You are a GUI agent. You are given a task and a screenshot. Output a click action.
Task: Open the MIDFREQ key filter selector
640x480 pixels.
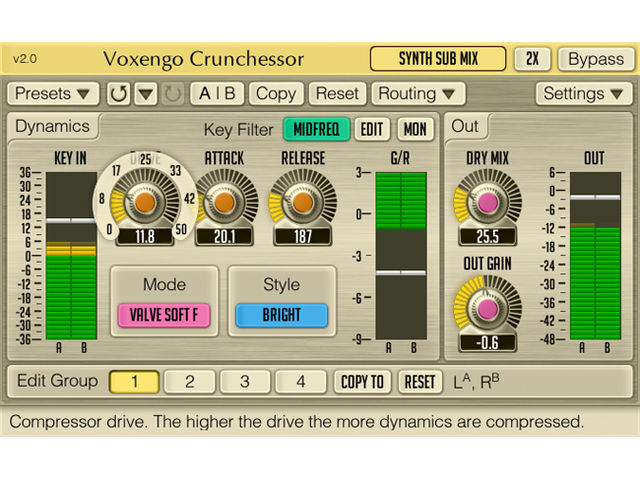click(x=316, y=129)
